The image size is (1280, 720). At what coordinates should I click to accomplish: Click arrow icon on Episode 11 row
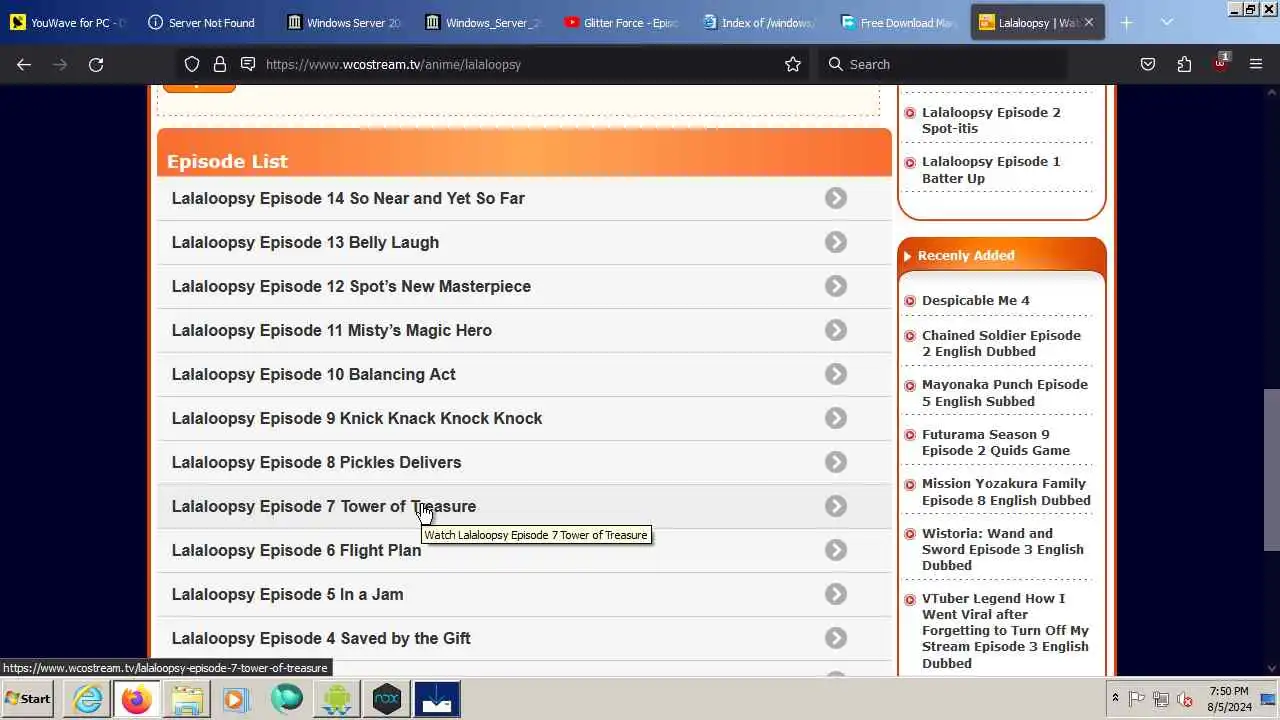(x=836, y=330)
